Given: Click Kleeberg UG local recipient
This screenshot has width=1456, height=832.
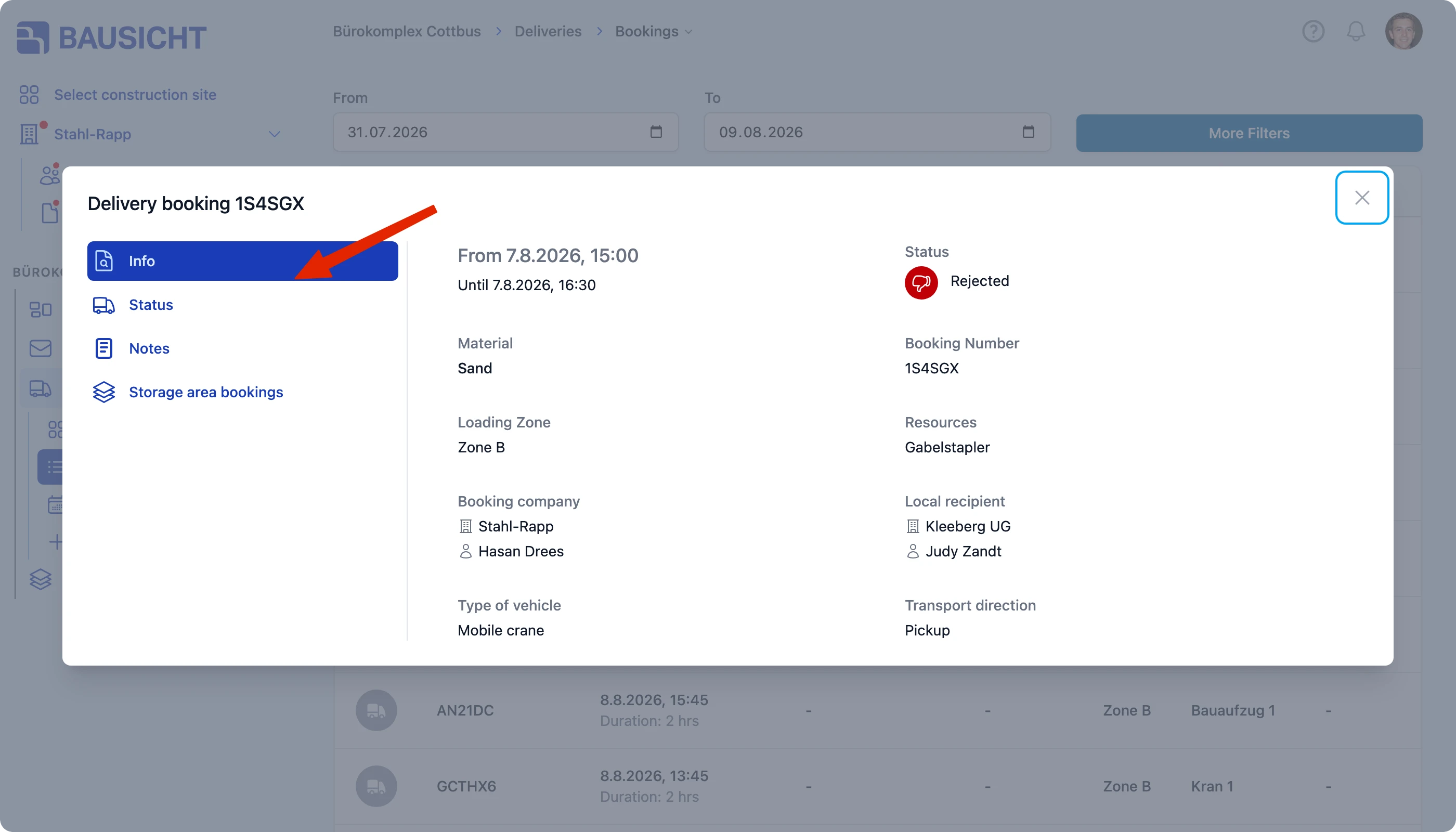Looking at the screenshot, I should coord(968,526).
